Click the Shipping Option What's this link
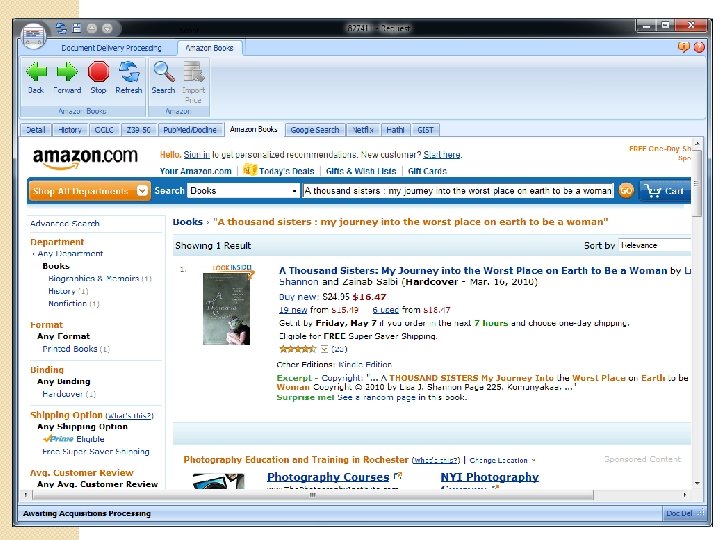Viewport: 720px width, 540px height. point(129,416)
